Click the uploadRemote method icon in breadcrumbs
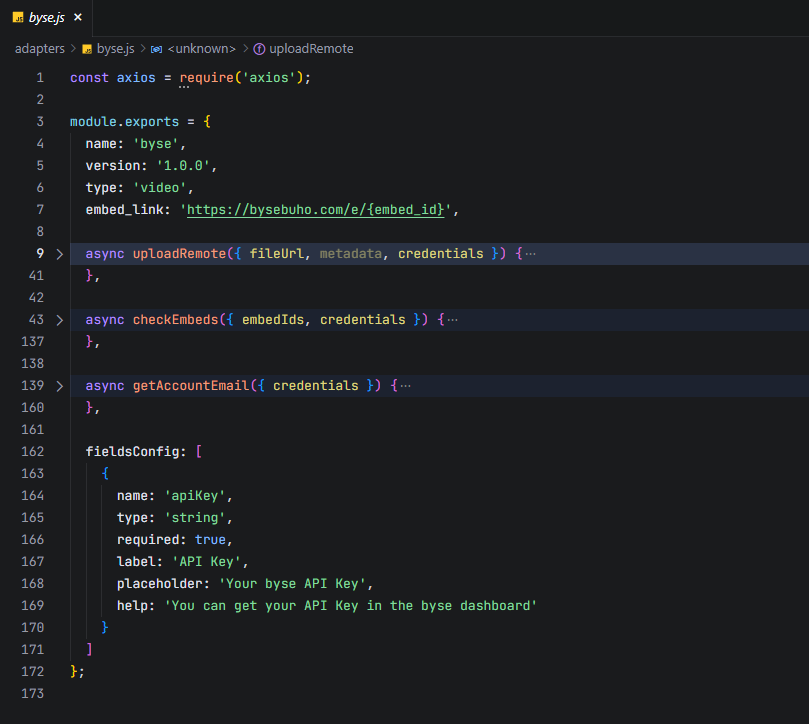This screenshot has height=724, width=809. 259,48
